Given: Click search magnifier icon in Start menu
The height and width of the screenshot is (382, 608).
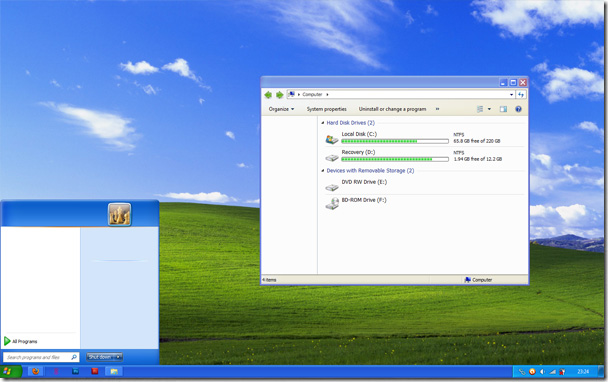Looking at the screenshot, I should pyautogui.click(x=74, y=357).
